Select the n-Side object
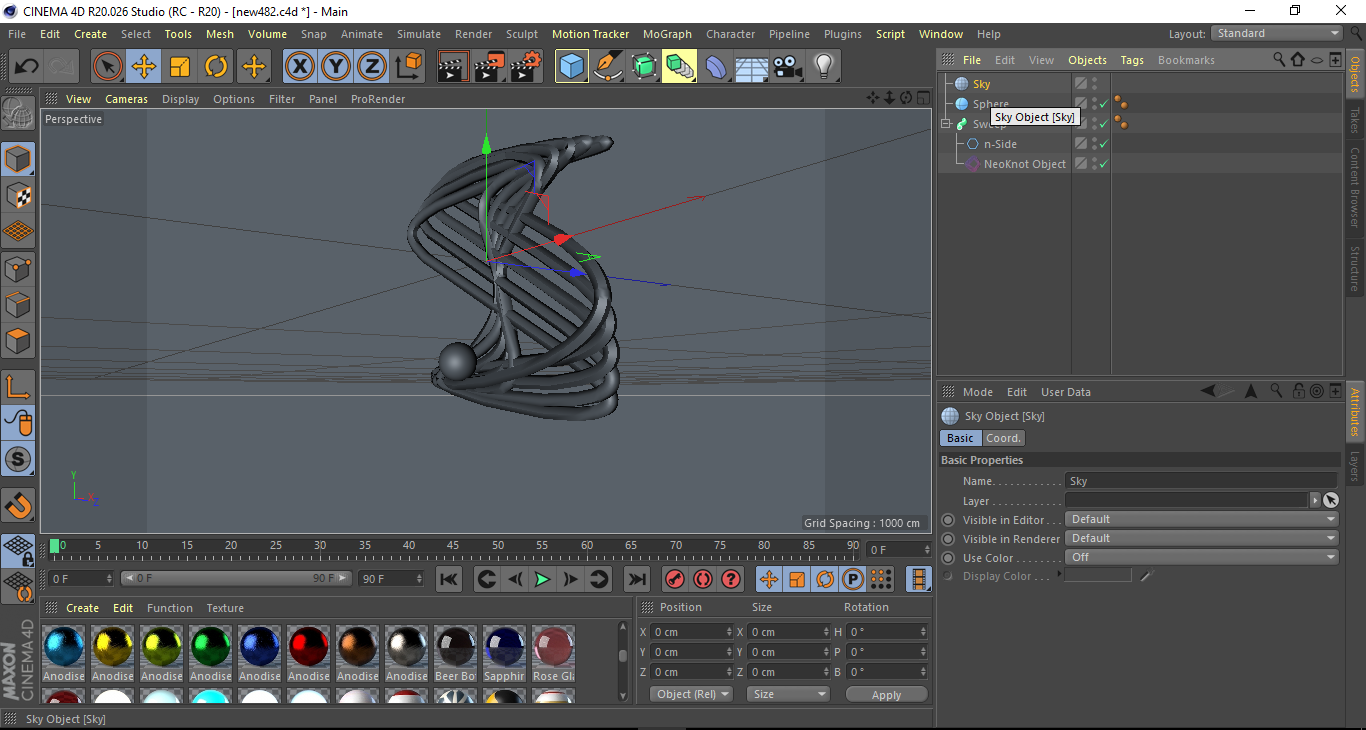 point(999,144)
